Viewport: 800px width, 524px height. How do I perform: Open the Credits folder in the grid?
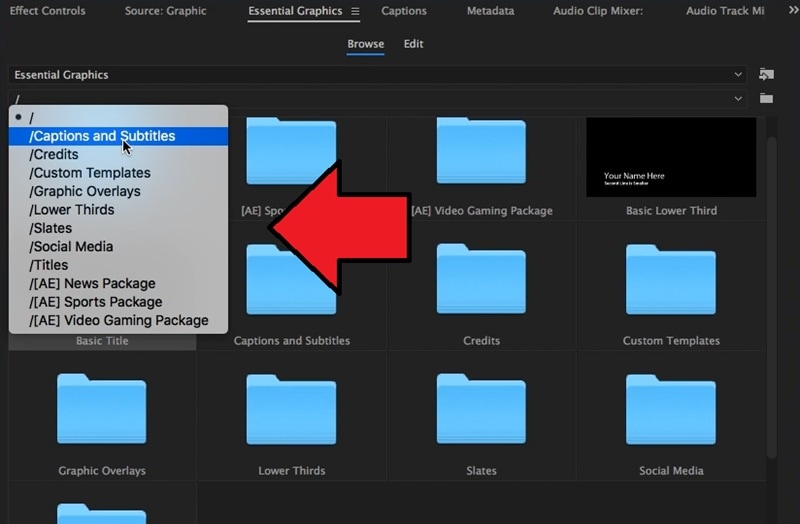(x=481, y=279)
